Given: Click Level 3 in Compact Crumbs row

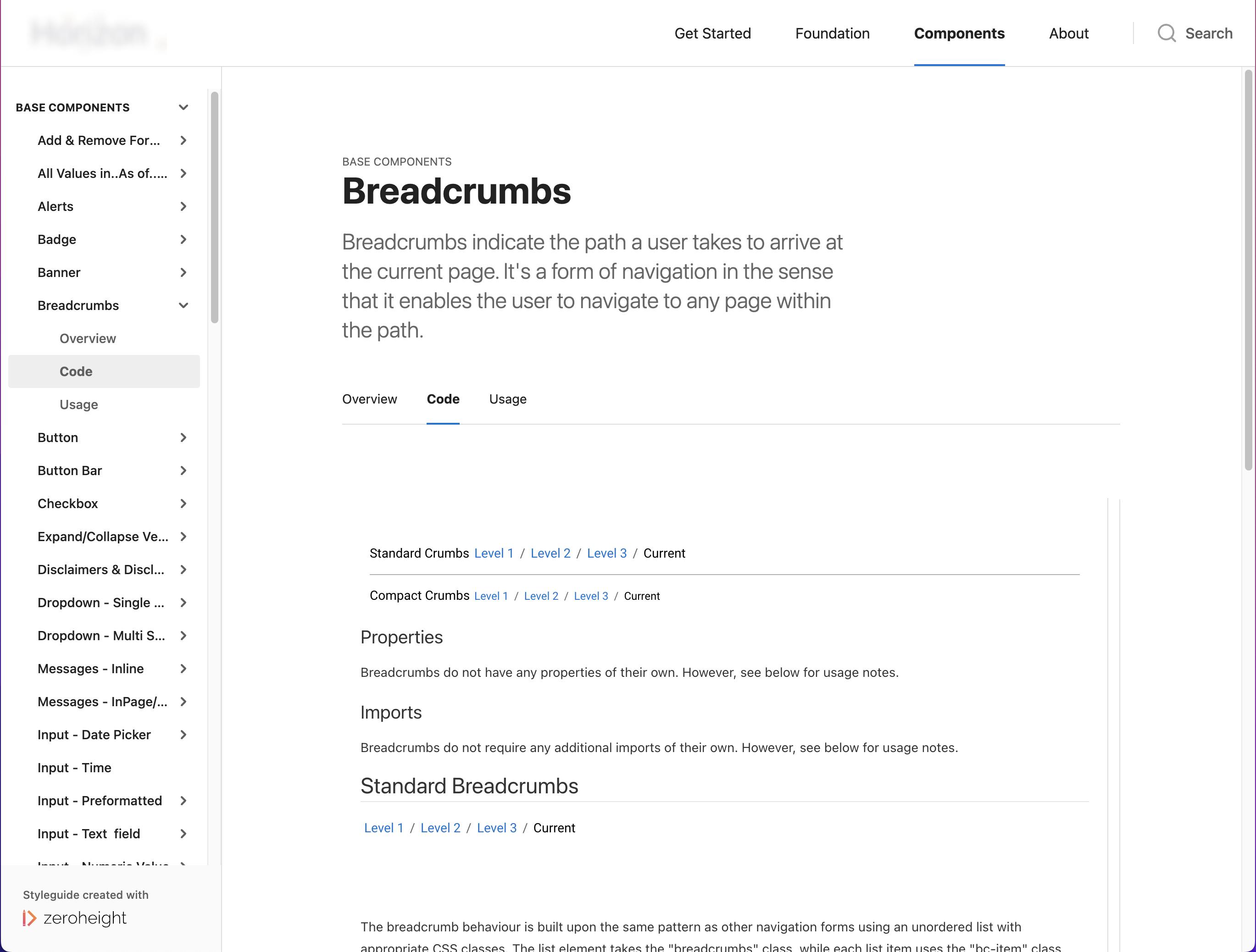Looking at the screenshot, I should click(x=590, y=596).
